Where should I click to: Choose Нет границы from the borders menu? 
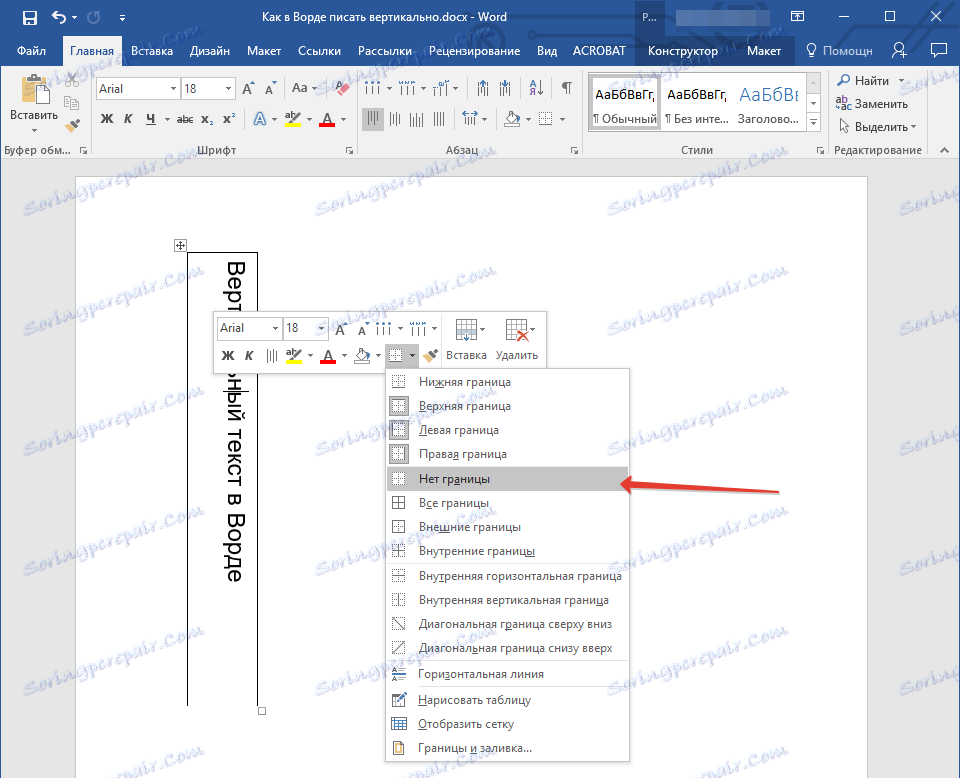454,479
